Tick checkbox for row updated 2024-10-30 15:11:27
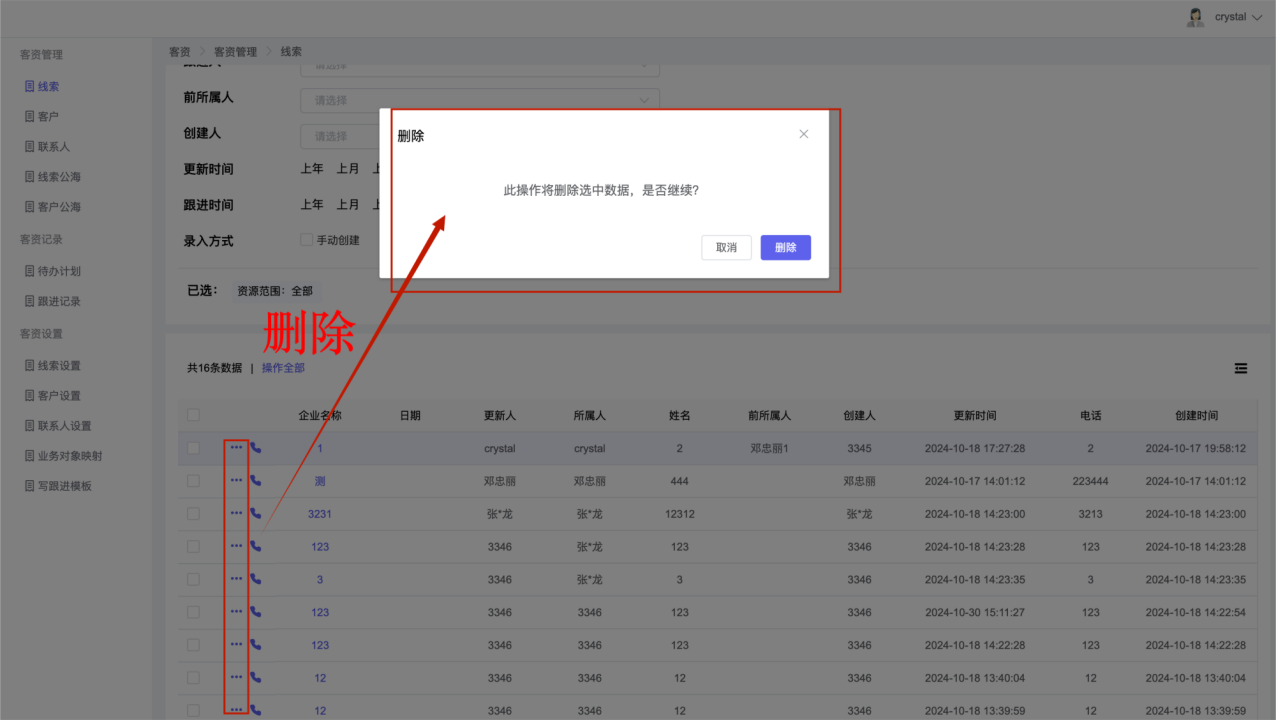The width and height of the screenshot is (1276, 720). 193,612
